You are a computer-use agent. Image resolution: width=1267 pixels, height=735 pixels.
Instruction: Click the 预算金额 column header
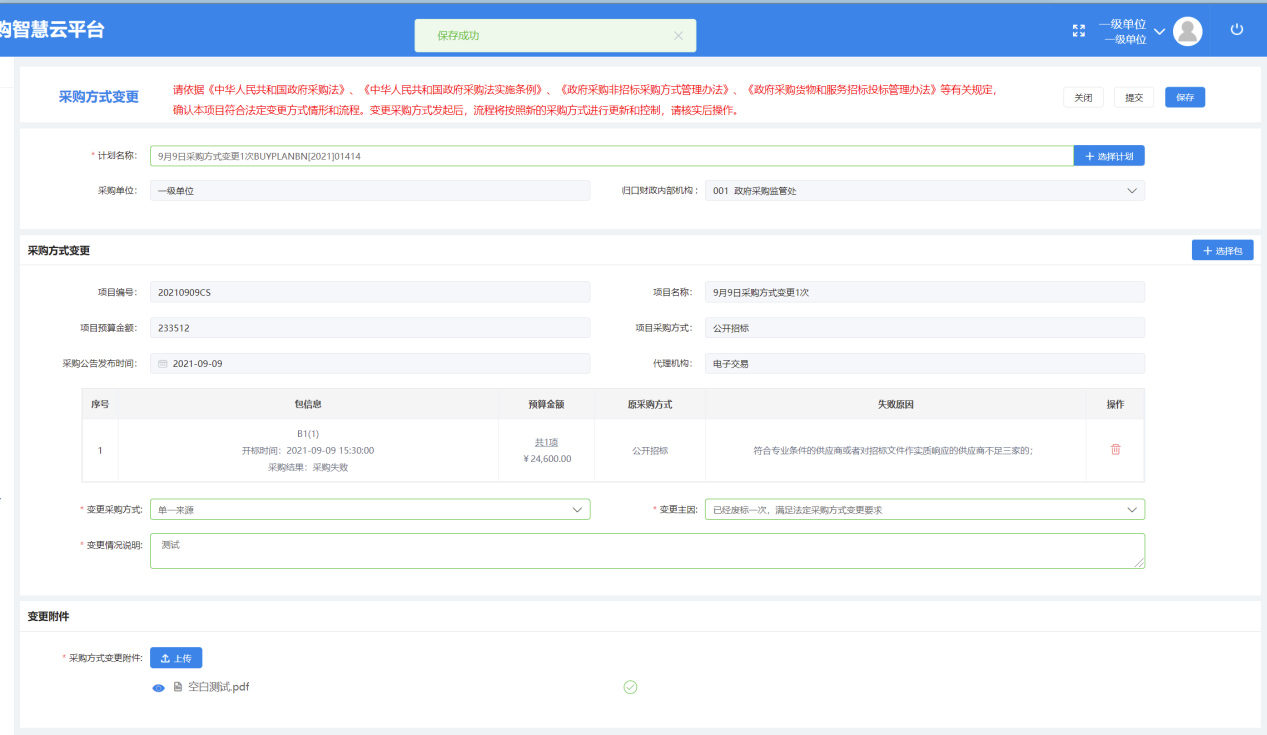tap(546, 404)
